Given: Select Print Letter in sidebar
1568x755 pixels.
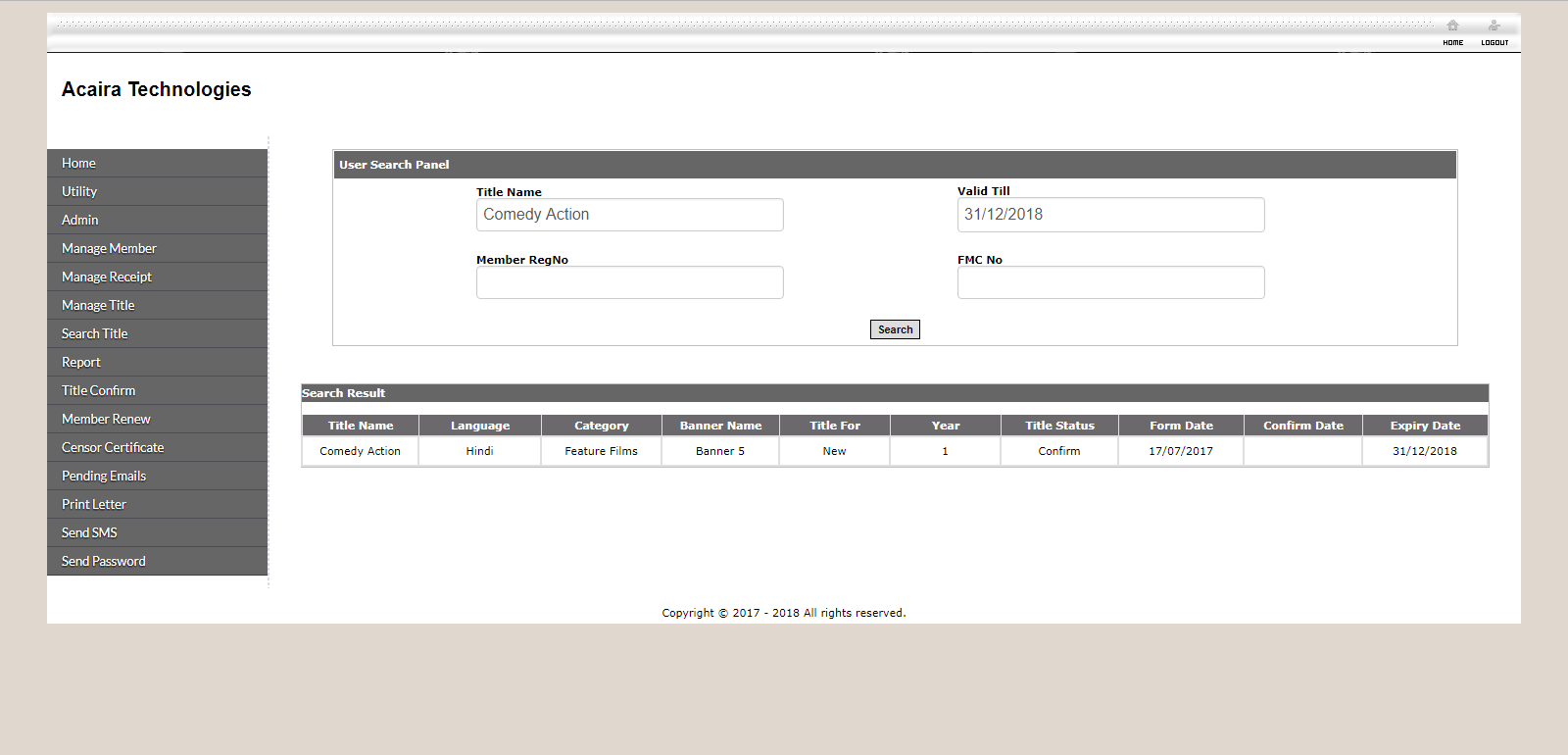Looking at the screenshot, I should [x=94, y=505].
